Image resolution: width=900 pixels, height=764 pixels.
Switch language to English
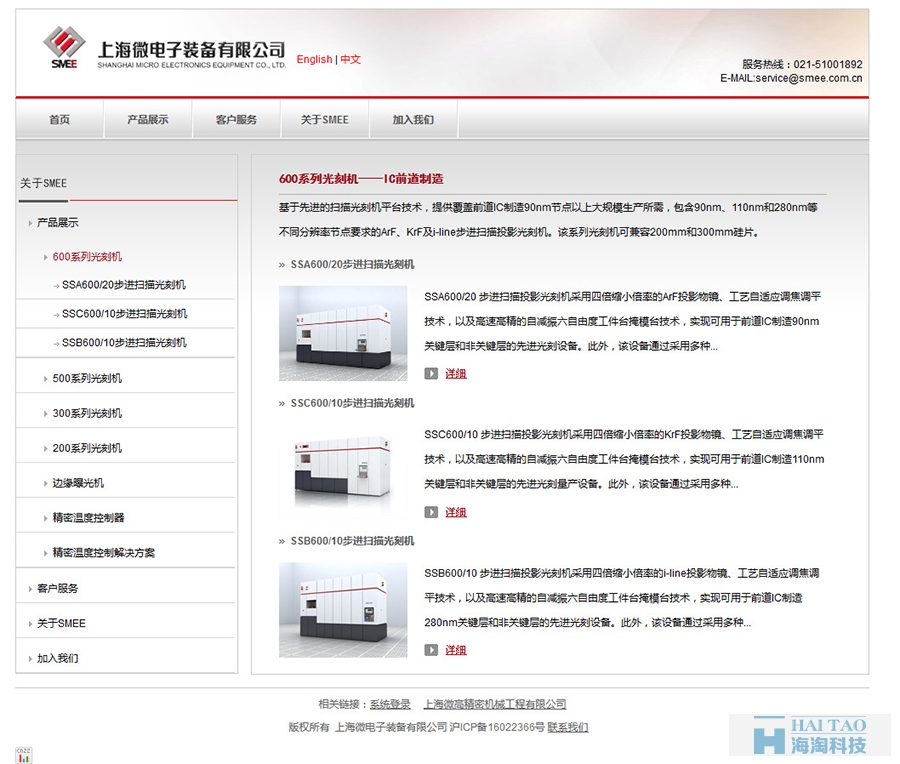point(314,59)
